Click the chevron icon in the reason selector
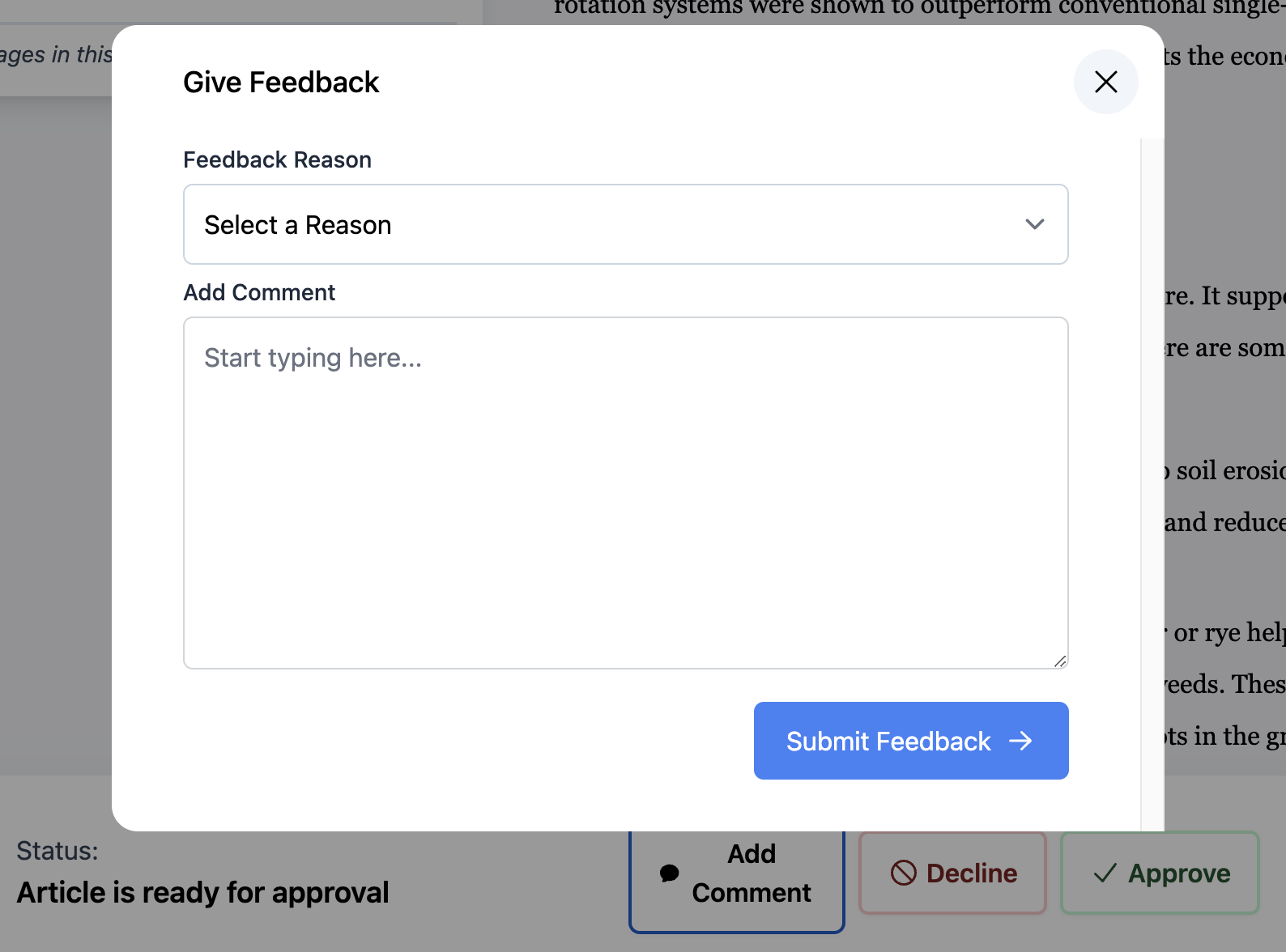Viewport: 1286px width, 952px height. click(x=1034, y=224)
